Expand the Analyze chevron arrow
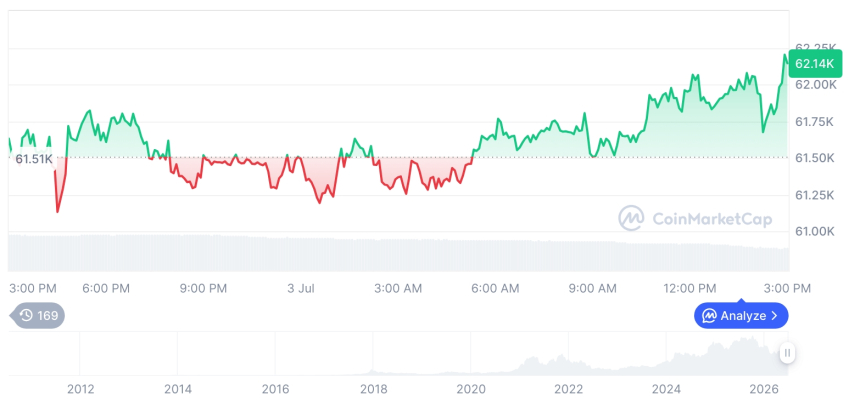The image size is (860, 401). [774, 315]
